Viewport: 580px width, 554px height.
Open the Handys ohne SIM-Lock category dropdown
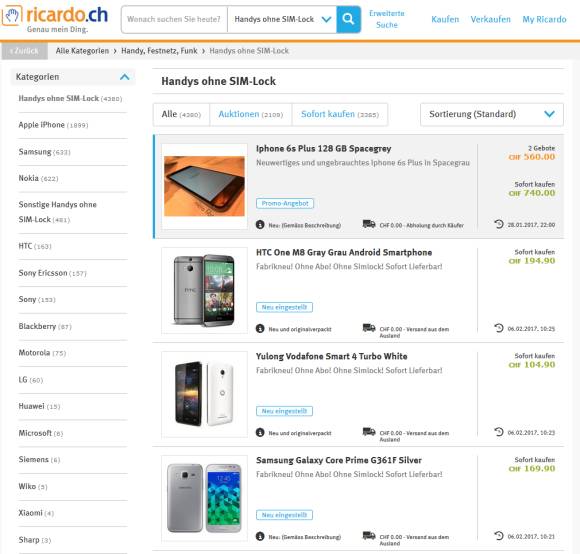tap(282, 19)
